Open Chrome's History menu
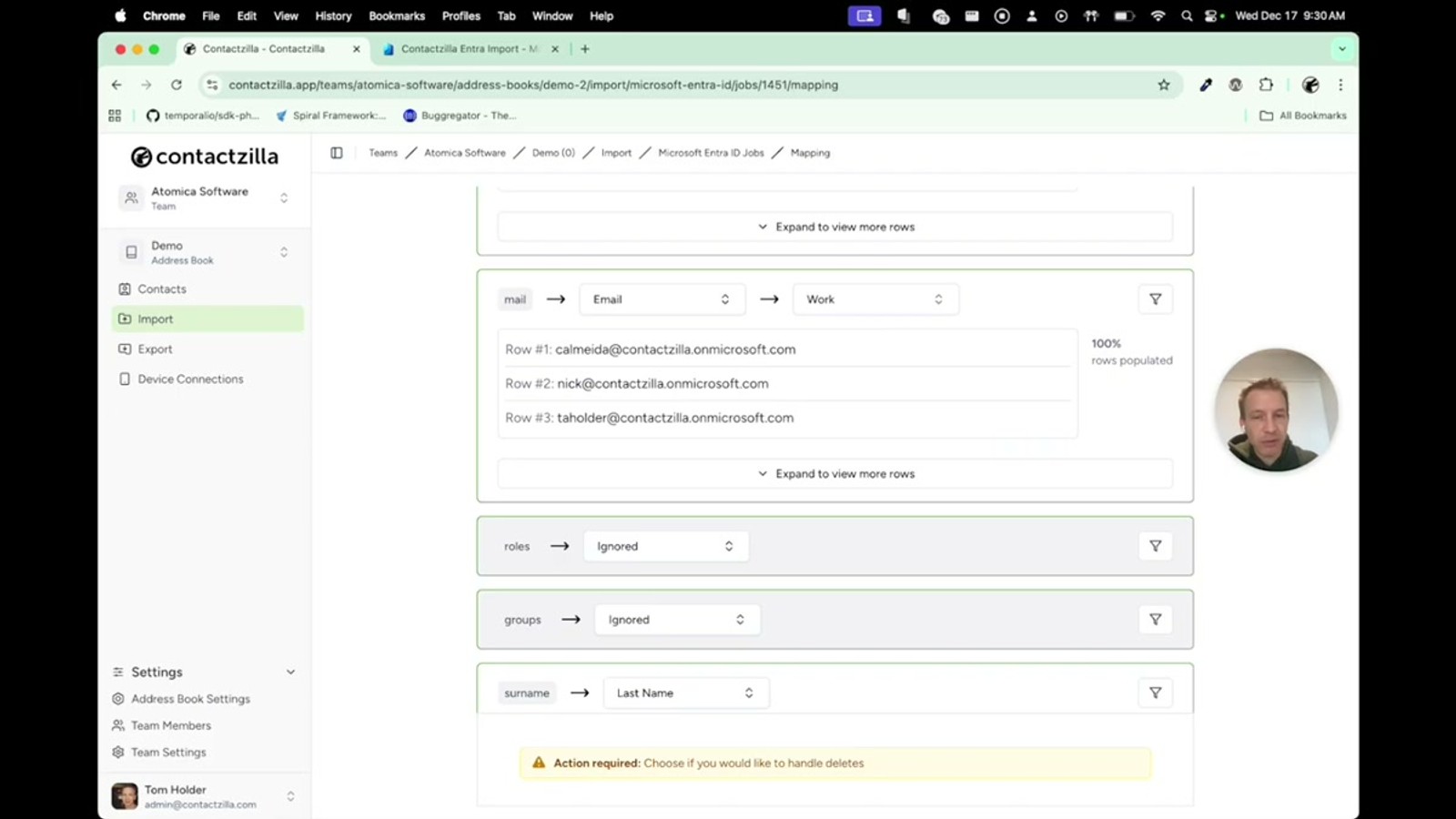1456x819 pixels. coord(333,15)
